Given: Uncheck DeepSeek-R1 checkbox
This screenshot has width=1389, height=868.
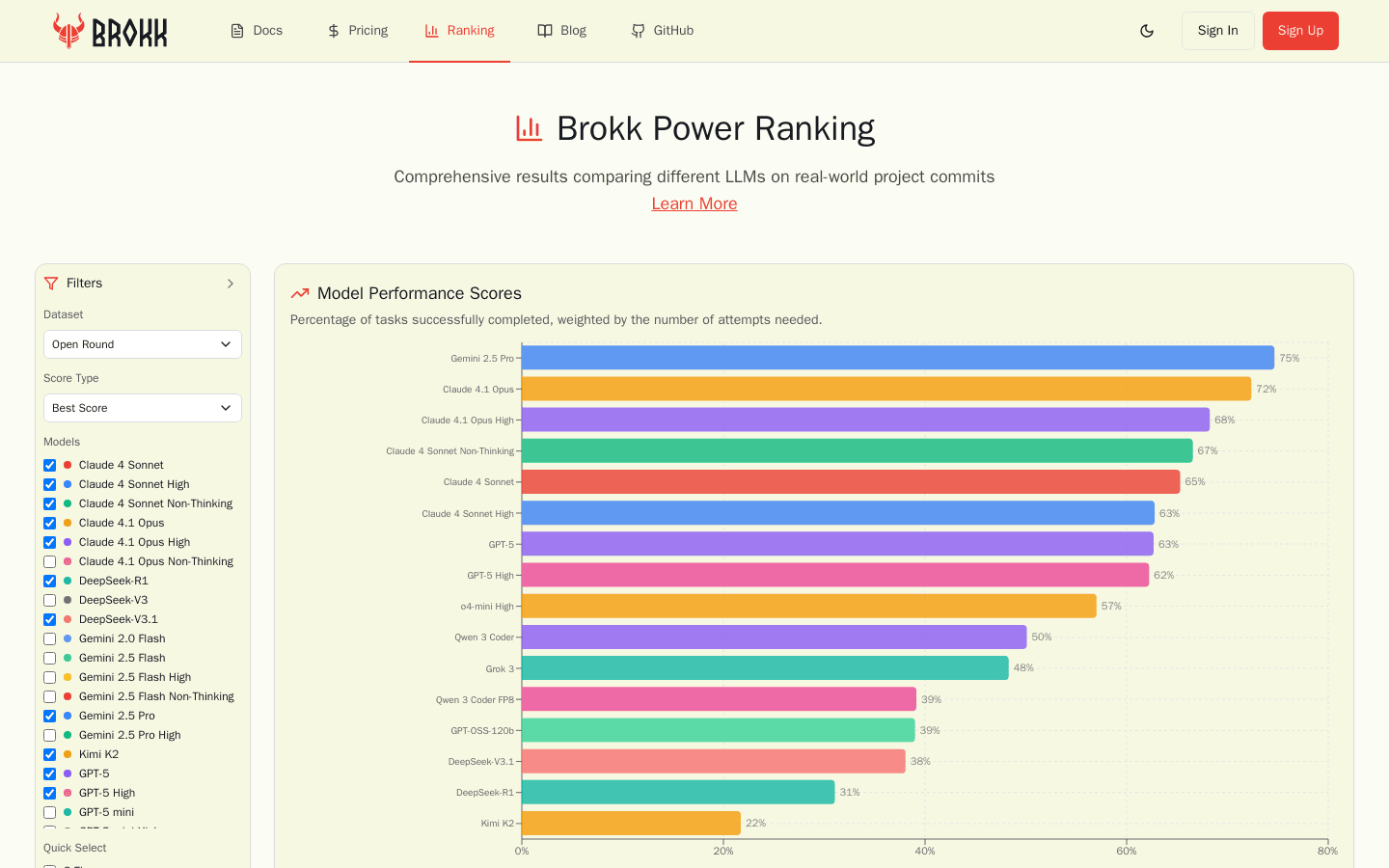Looking at the screenshot, I should pos(49,581).
